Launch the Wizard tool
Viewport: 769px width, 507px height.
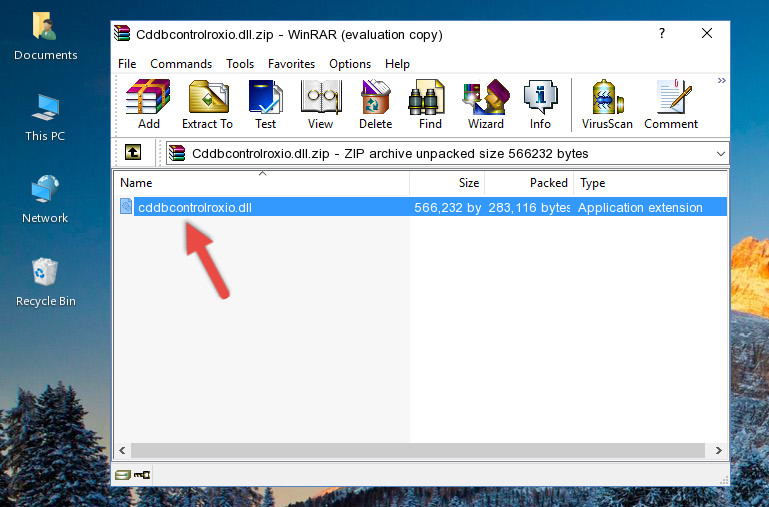tap(486, 104)
